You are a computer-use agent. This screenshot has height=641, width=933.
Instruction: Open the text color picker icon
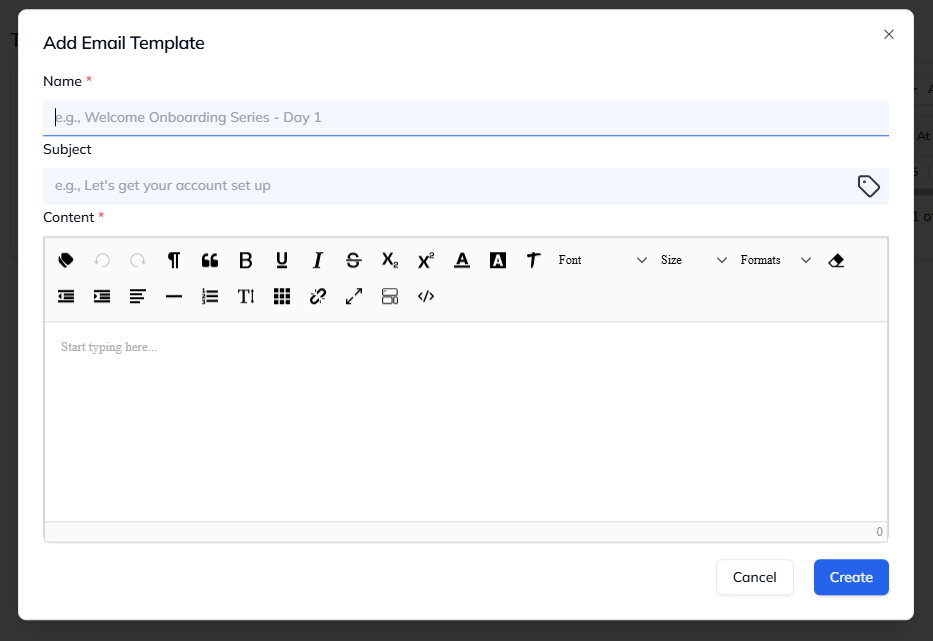pos(461,260)
